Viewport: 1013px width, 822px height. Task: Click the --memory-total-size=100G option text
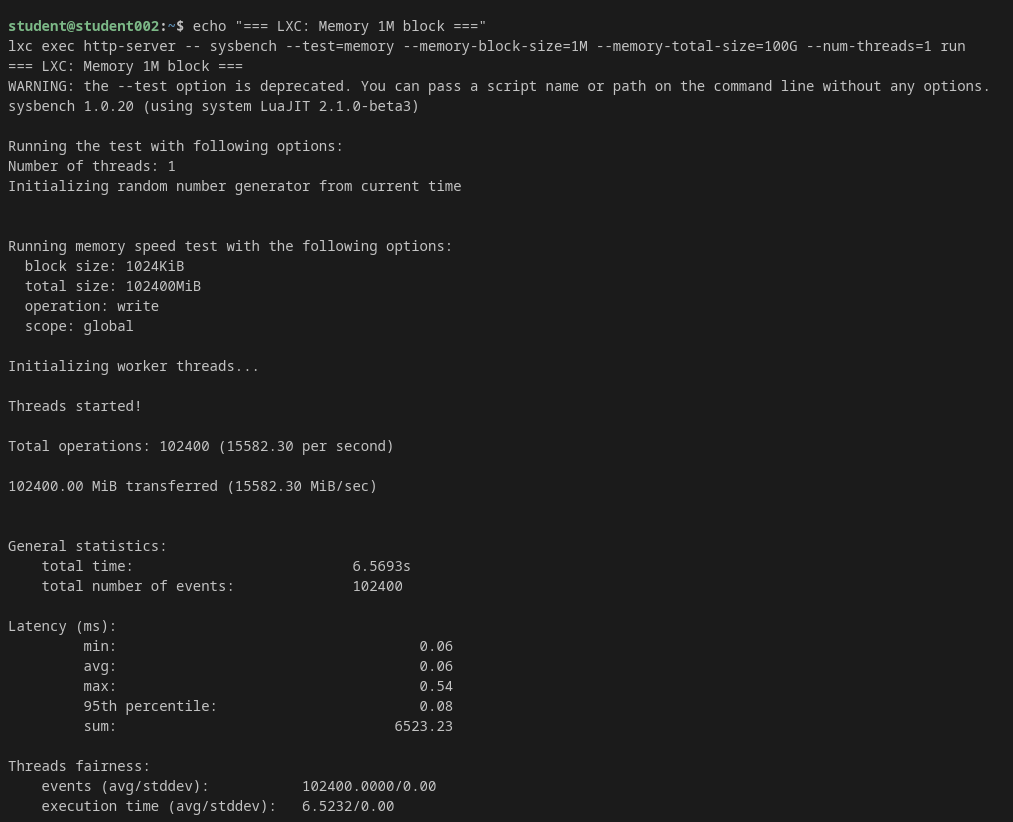click(696, 47)
